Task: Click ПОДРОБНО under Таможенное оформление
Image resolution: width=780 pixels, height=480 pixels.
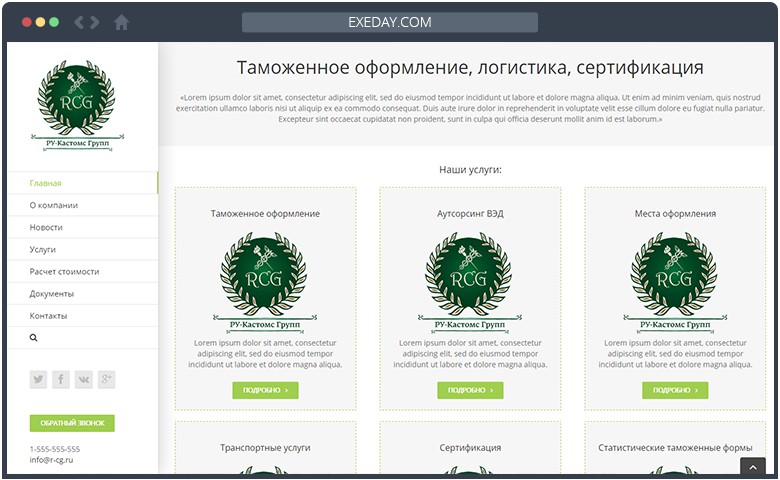Action: 265,390
